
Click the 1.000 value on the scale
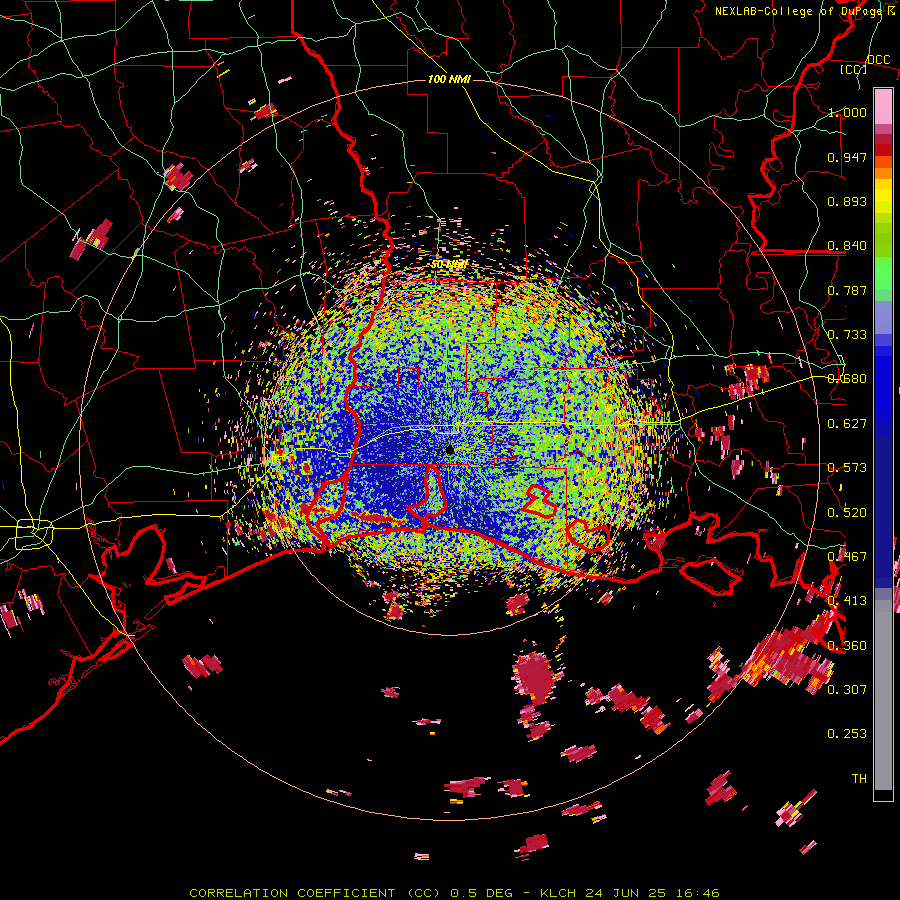coord(847,112)
